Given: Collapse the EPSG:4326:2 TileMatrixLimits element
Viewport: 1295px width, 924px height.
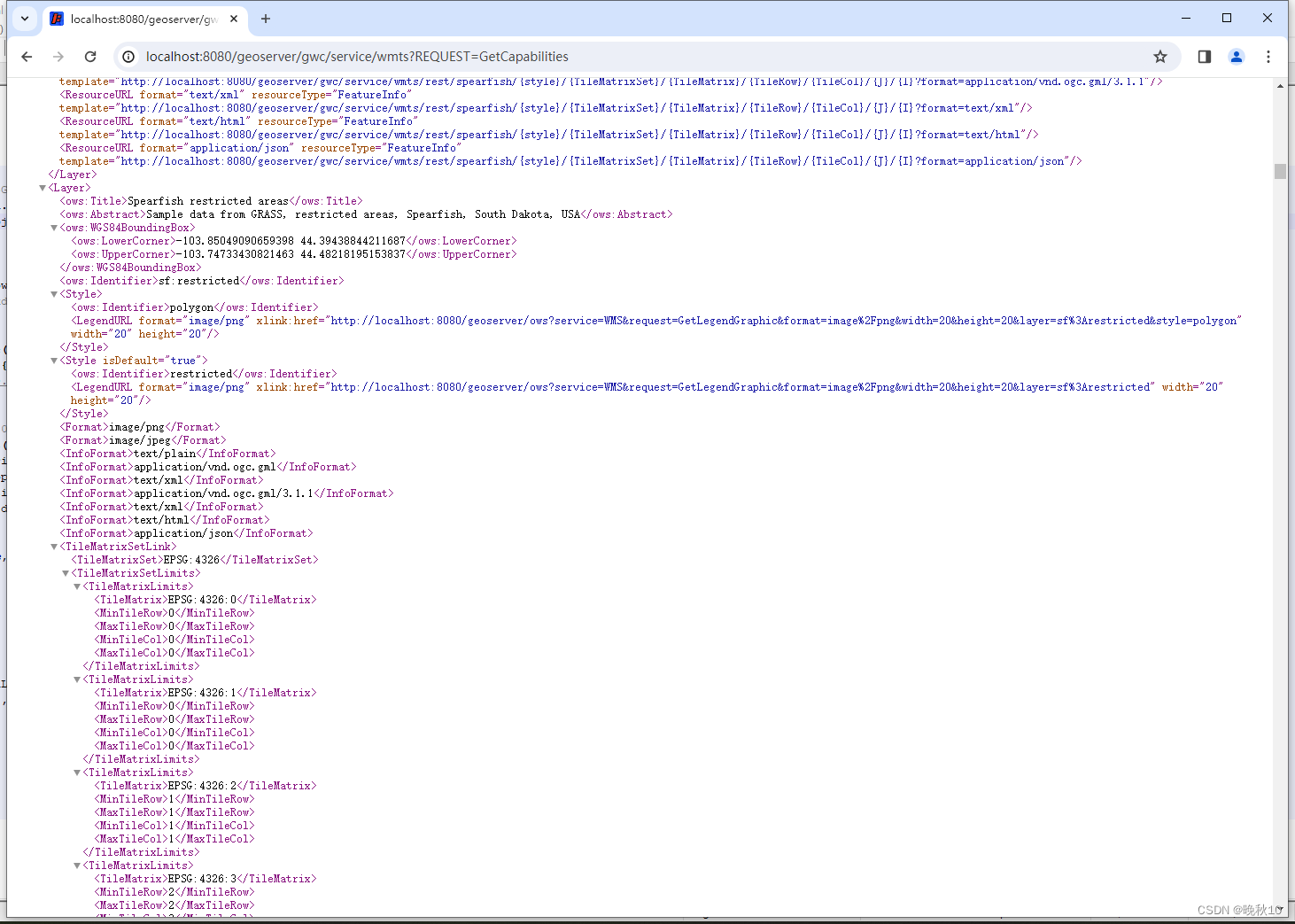Looking at the screenshot, I should click(x=77, y=772).
